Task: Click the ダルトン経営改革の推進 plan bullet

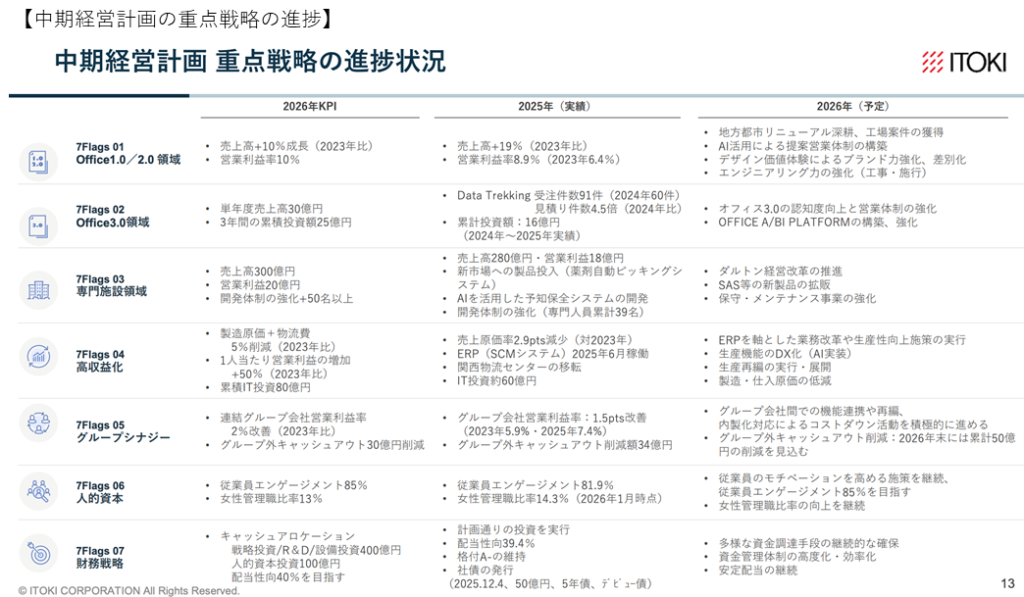Action: pos(780,271)
